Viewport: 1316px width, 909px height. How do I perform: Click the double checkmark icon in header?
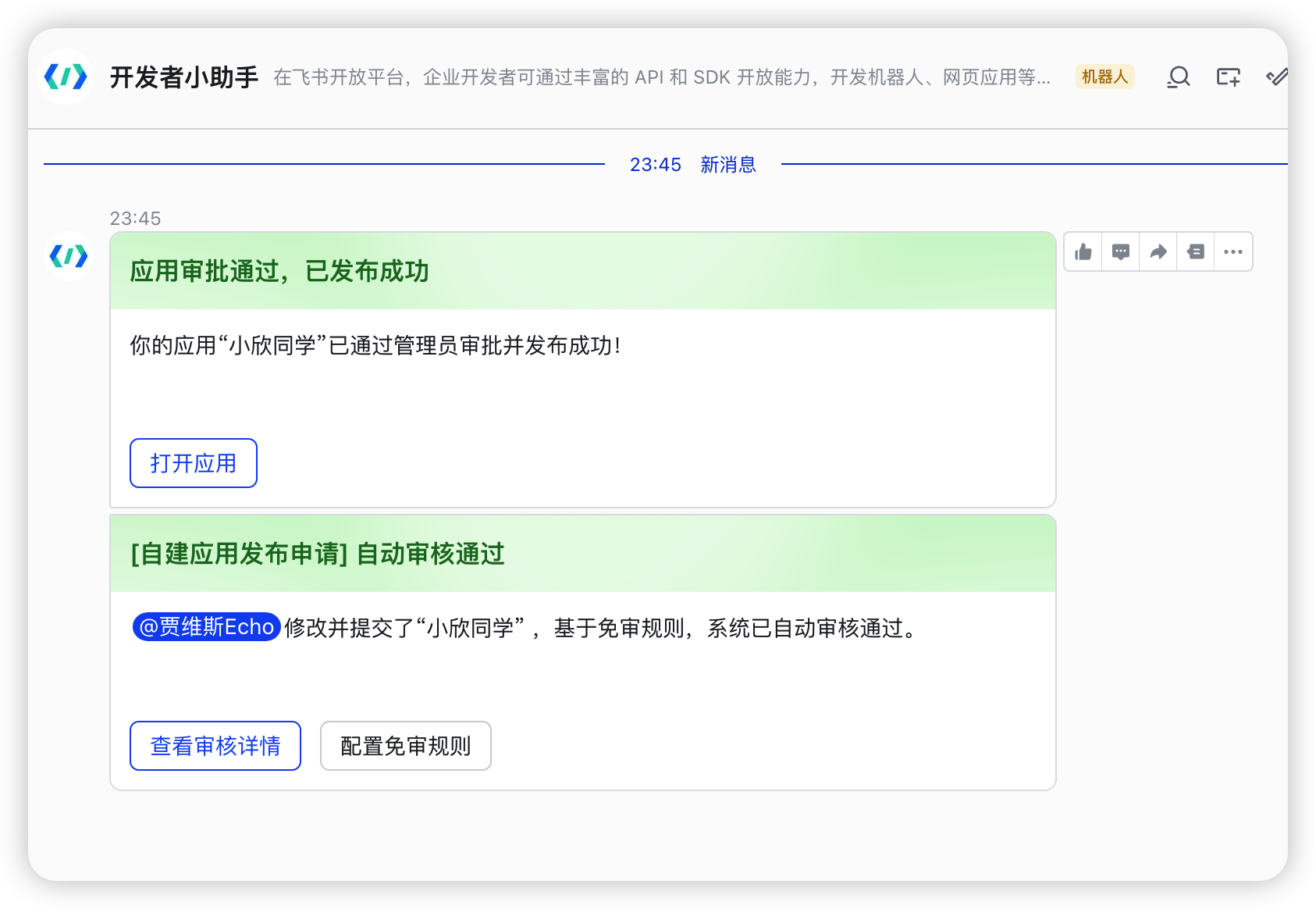(1276, 77)
